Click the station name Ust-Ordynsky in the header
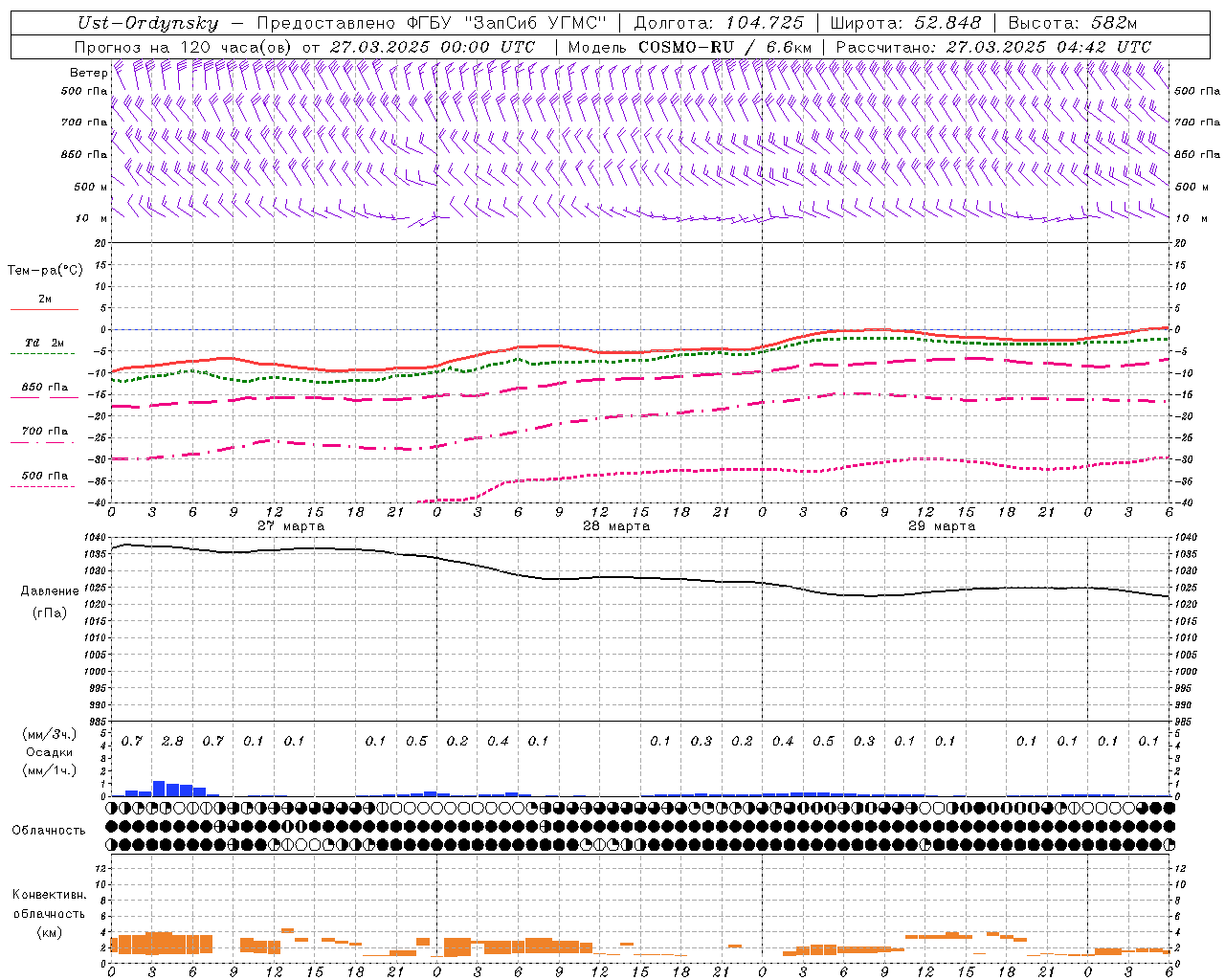 (147, 23)
